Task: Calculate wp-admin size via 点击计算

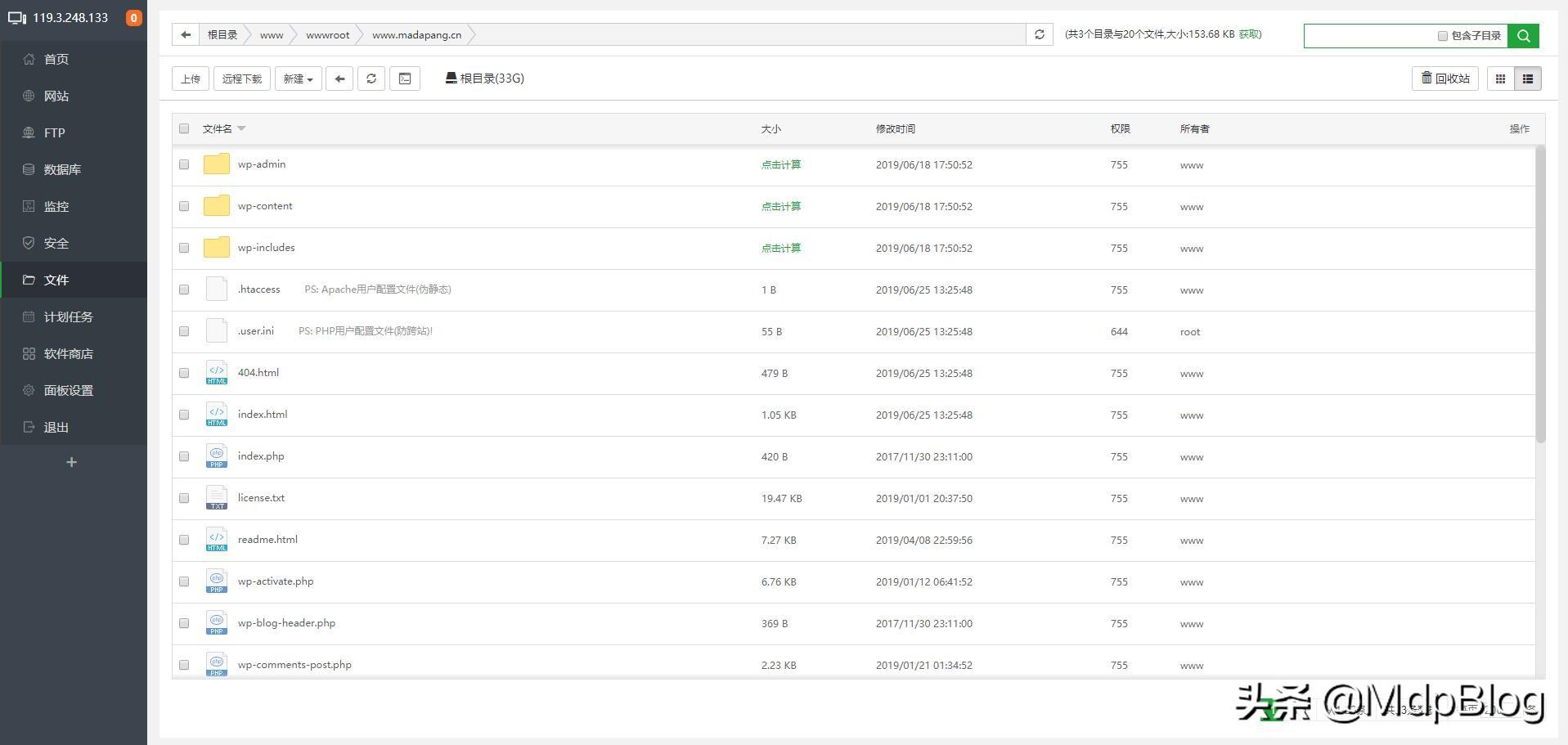Action: coord(781,164)
